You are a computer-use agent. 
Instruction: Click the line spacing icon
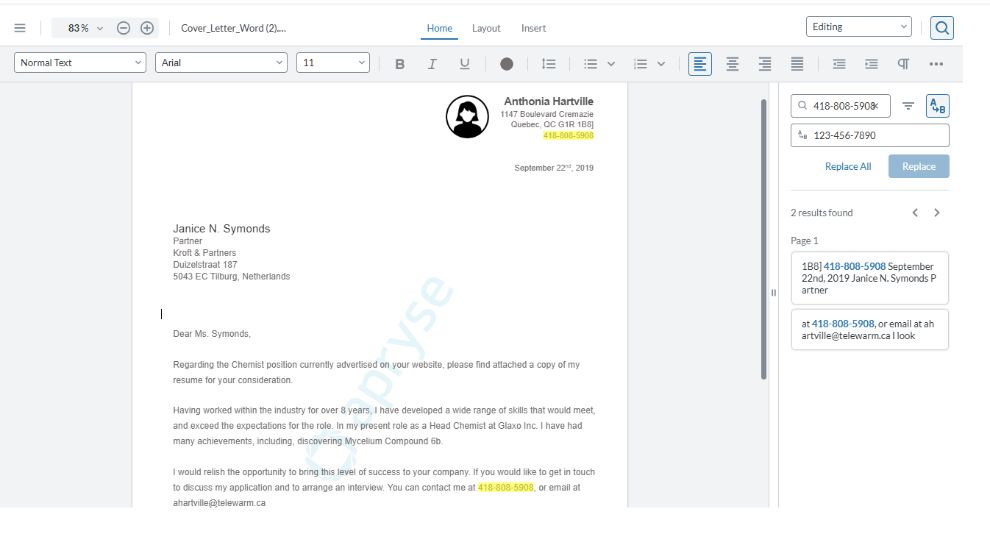pyautogui.click(x=549, y=64)
